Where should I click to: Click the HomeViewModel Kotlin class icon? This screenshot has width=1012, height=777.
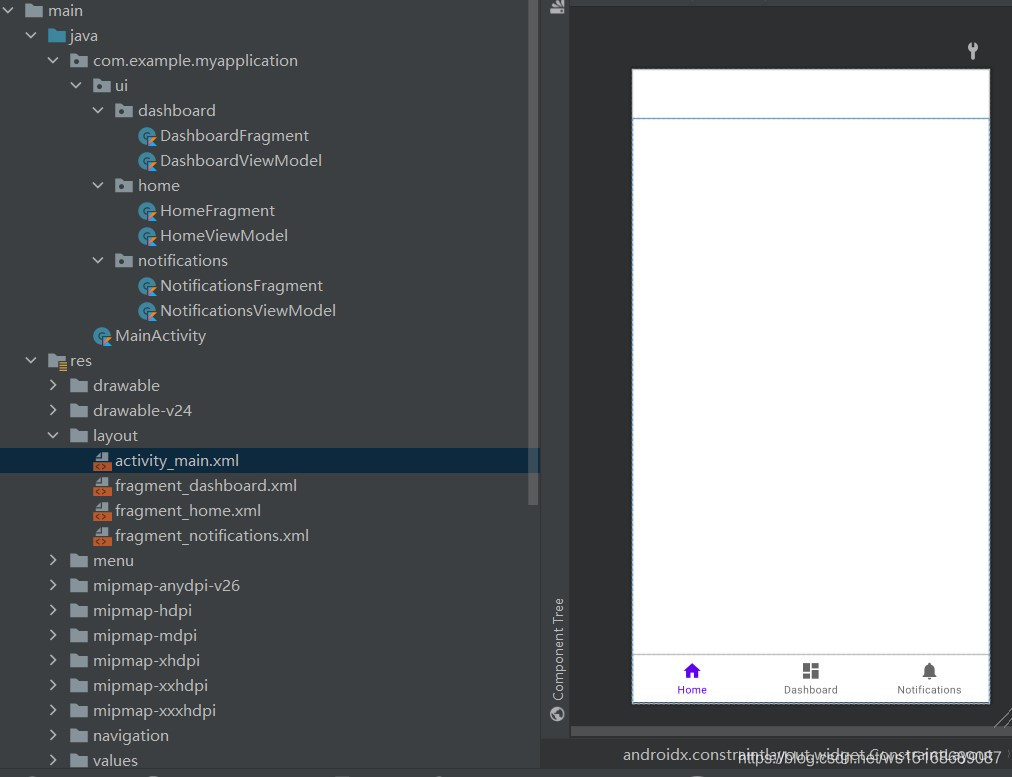click(147, 236)
